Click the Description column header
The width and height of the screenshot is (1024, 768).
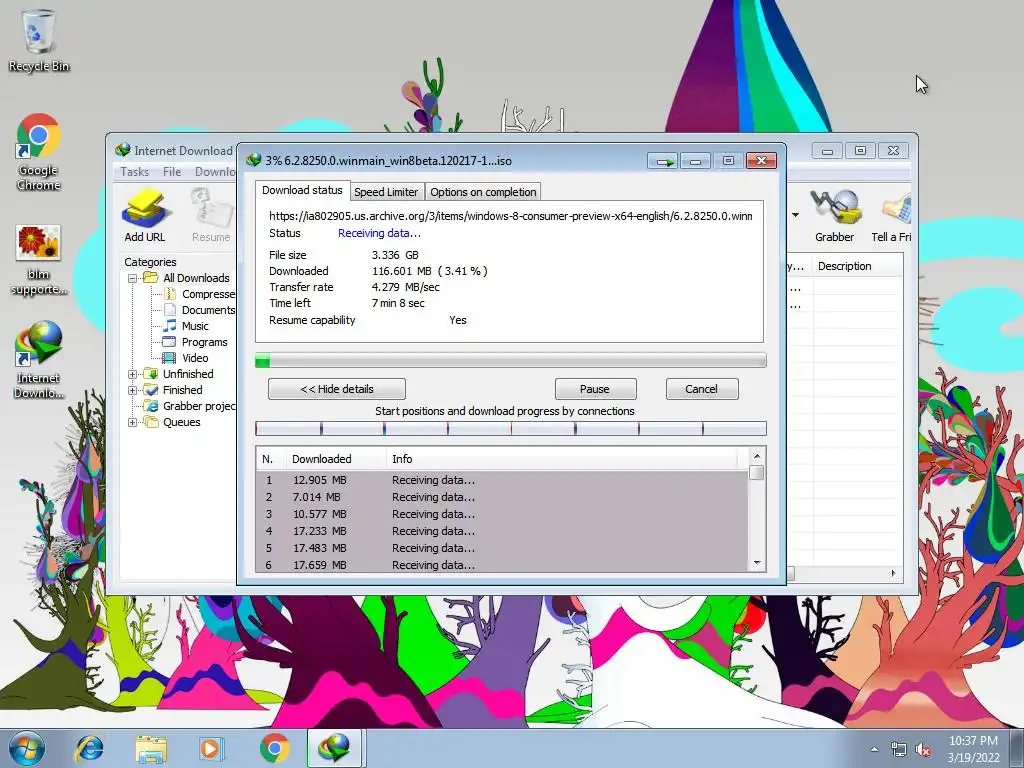(857, 266)
